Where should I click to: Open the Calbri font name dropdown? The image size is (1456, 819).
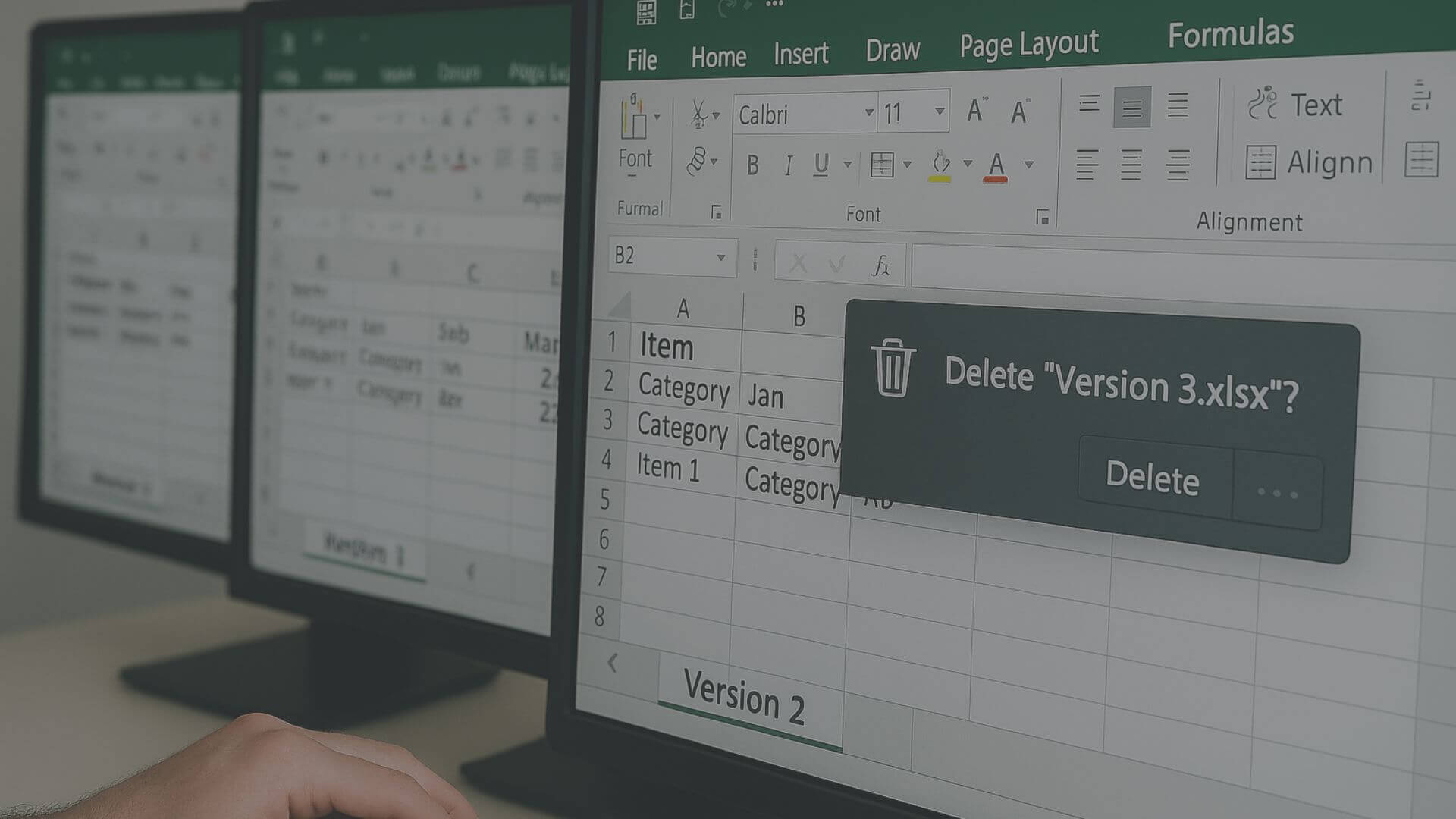[x=869, y=113]
